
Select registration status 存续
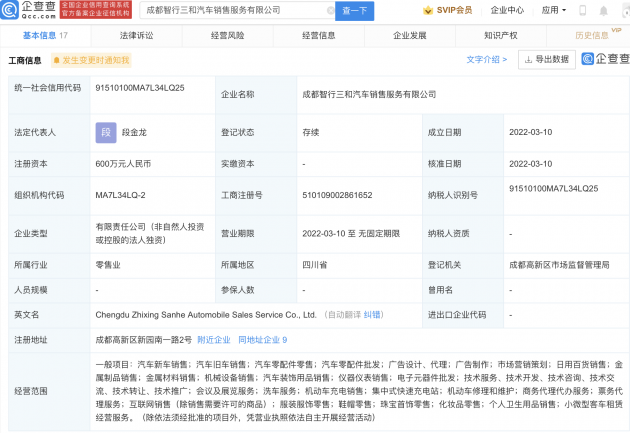(311, 133)
